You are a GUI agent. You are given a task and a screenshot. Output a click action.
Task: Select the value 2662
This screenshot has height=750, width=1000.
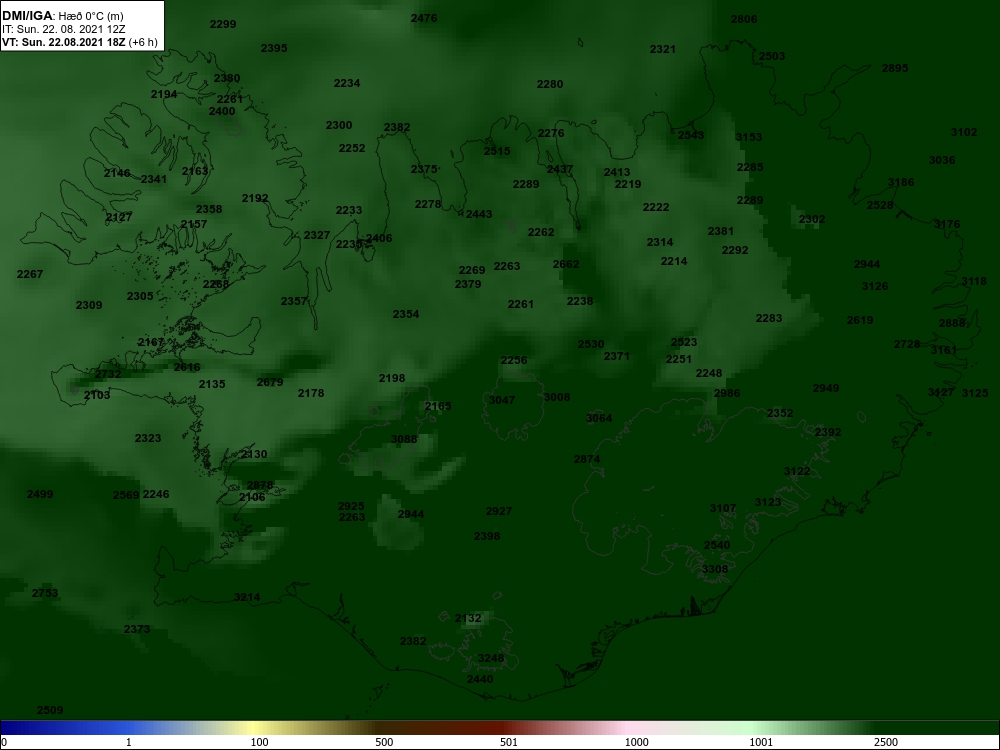566,264
